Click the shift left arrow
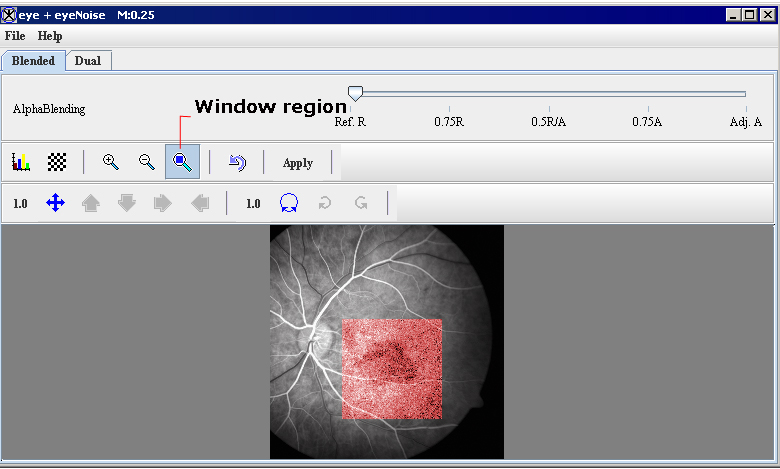780x469 pixels. click(x=200, y=203)
